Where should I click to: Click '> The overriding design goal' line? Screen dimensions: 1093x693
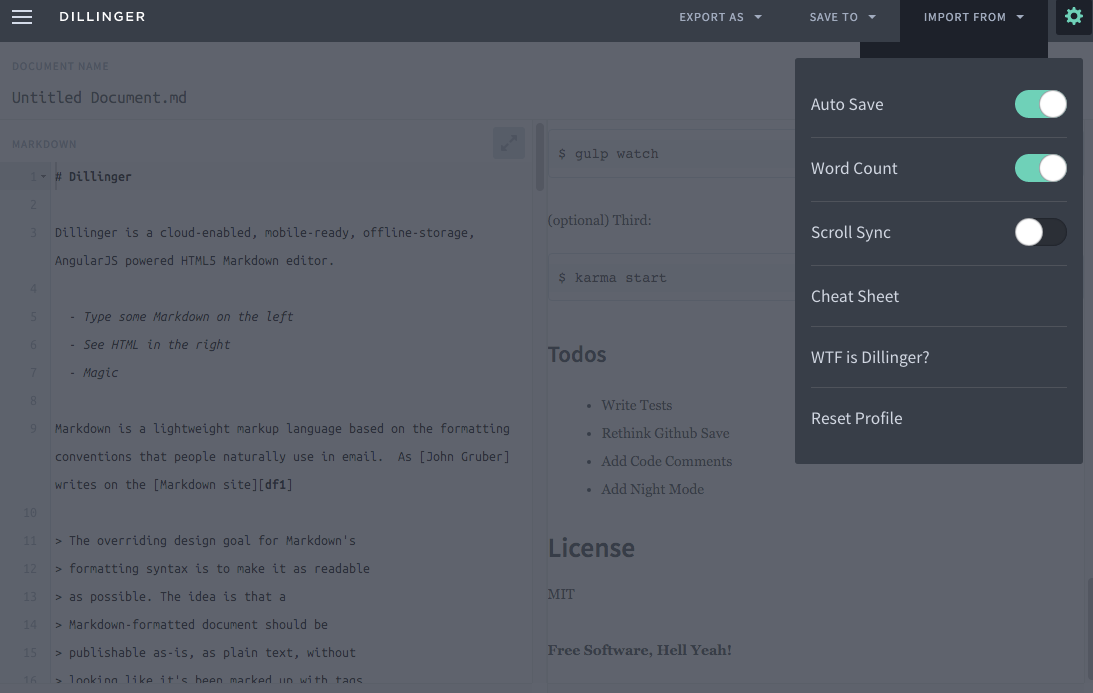coord(206,540)
